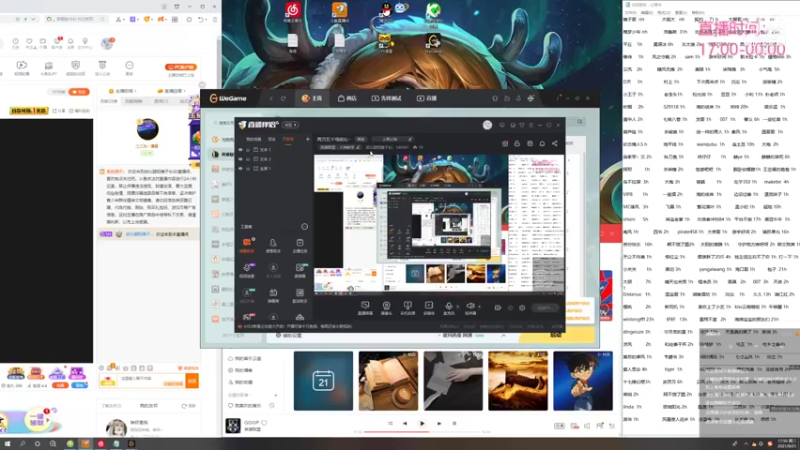Open the music player playlist queue

[x=612, y=426]
